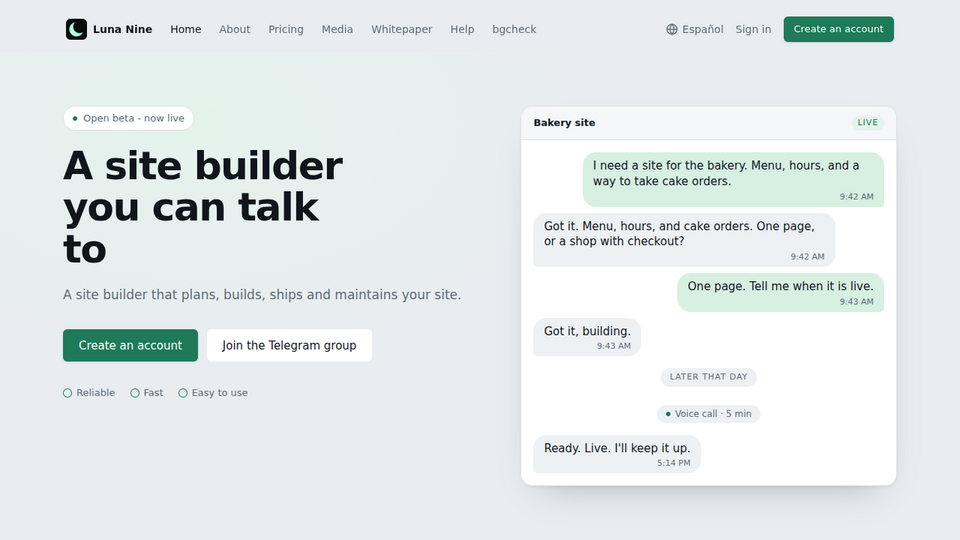This screenshot has height=540, width=960.
Task: Open the bgcheck nav link
Action: click(514, 29)
